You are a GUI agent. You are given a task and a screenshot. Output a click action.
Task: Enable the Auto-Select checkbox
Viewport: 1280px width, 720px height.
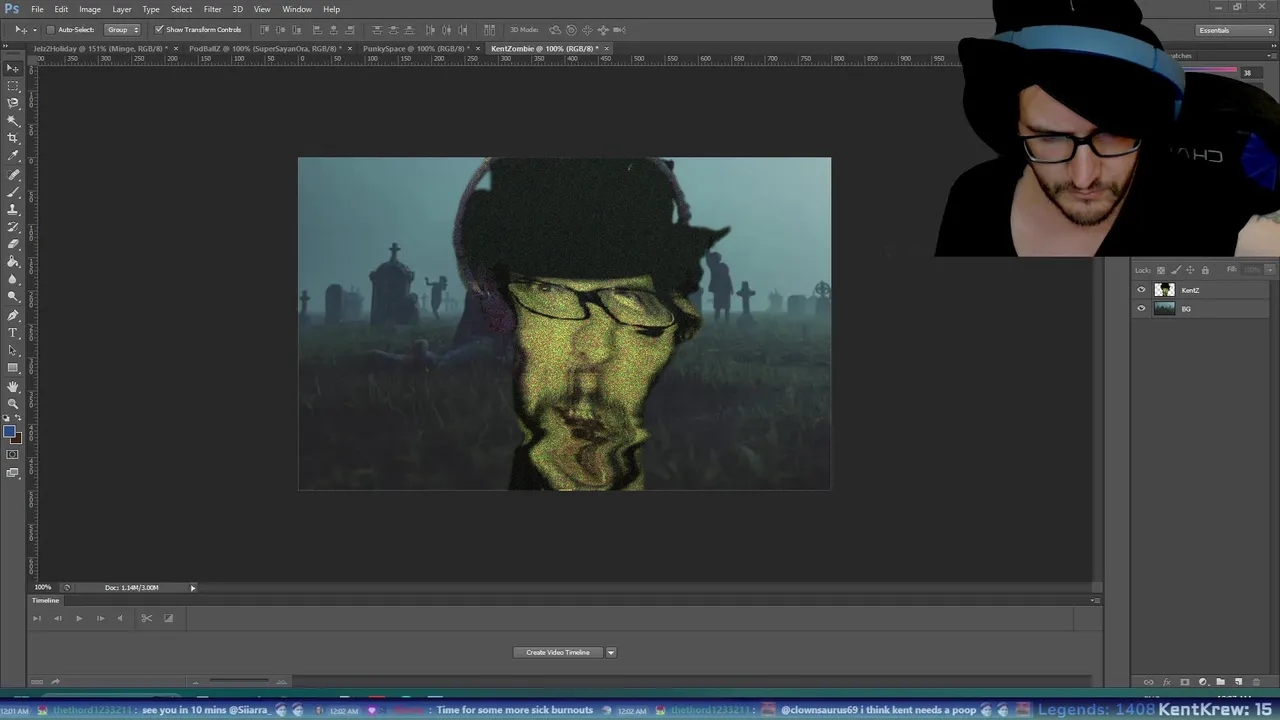pos(51,30)
